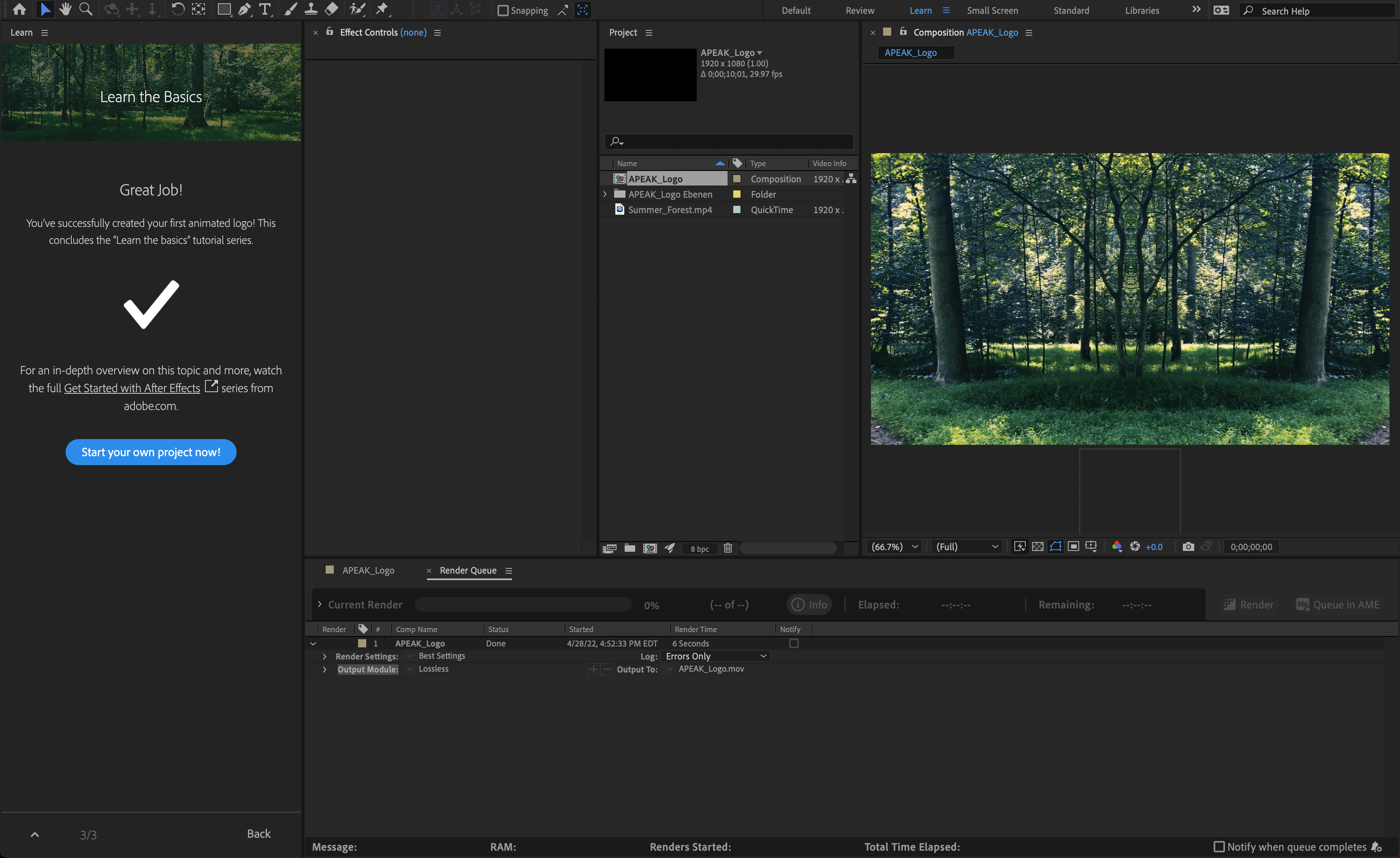Open the Log Errors Only dropdown

click(715, 656)
